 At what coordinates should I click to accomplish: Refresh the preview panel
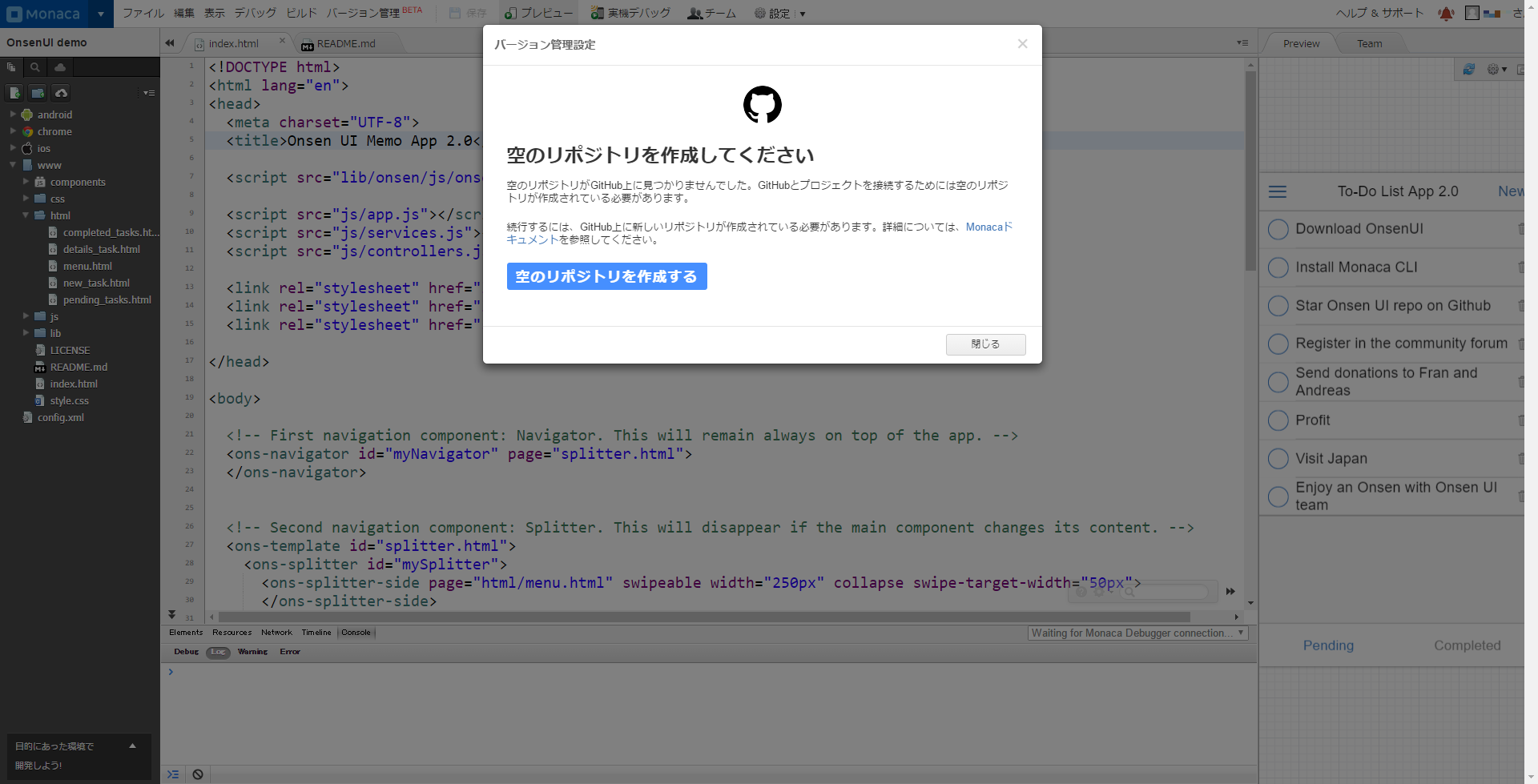[x=1468, y=70]
